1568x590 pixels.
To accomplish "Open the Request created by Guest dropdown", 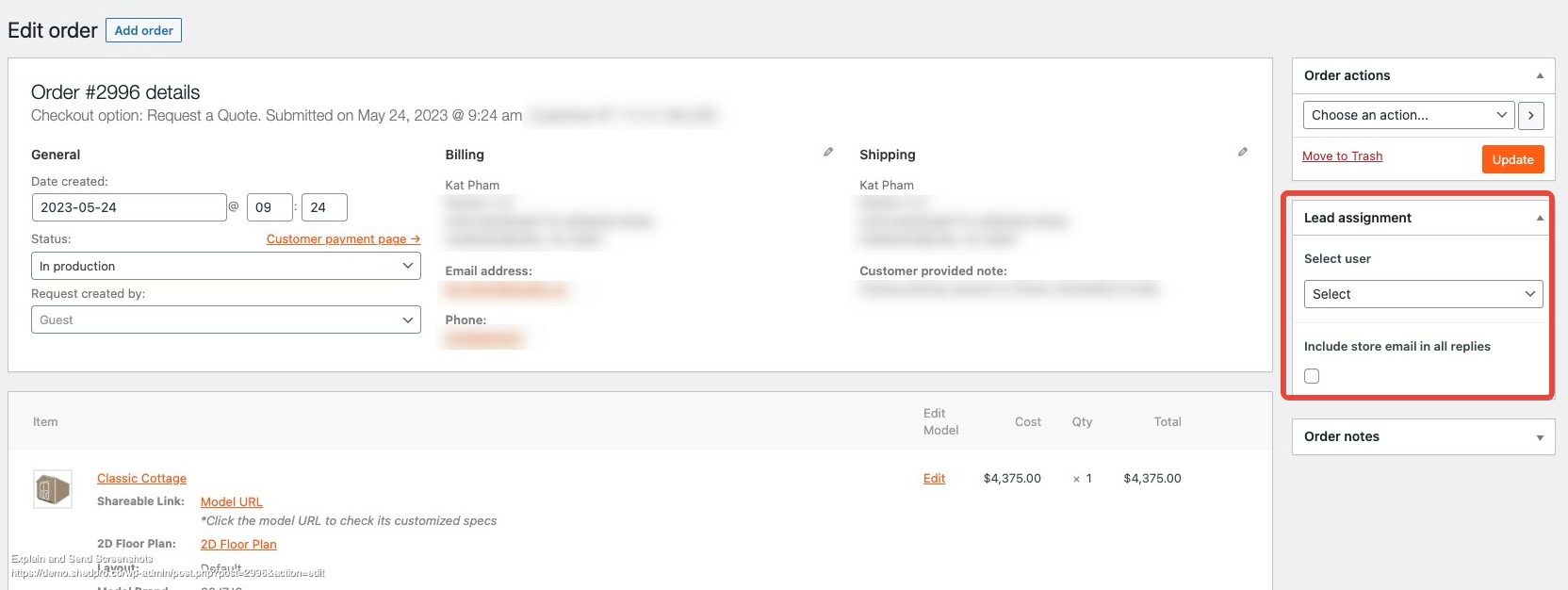I will (225, 320).
